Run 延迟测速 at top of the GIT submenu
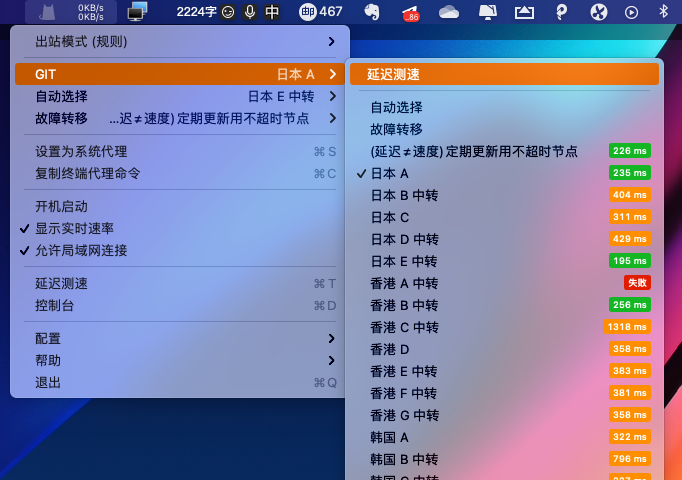Image resolution: width=682 pixels, height=480 pixels. [x=392, y=74]
